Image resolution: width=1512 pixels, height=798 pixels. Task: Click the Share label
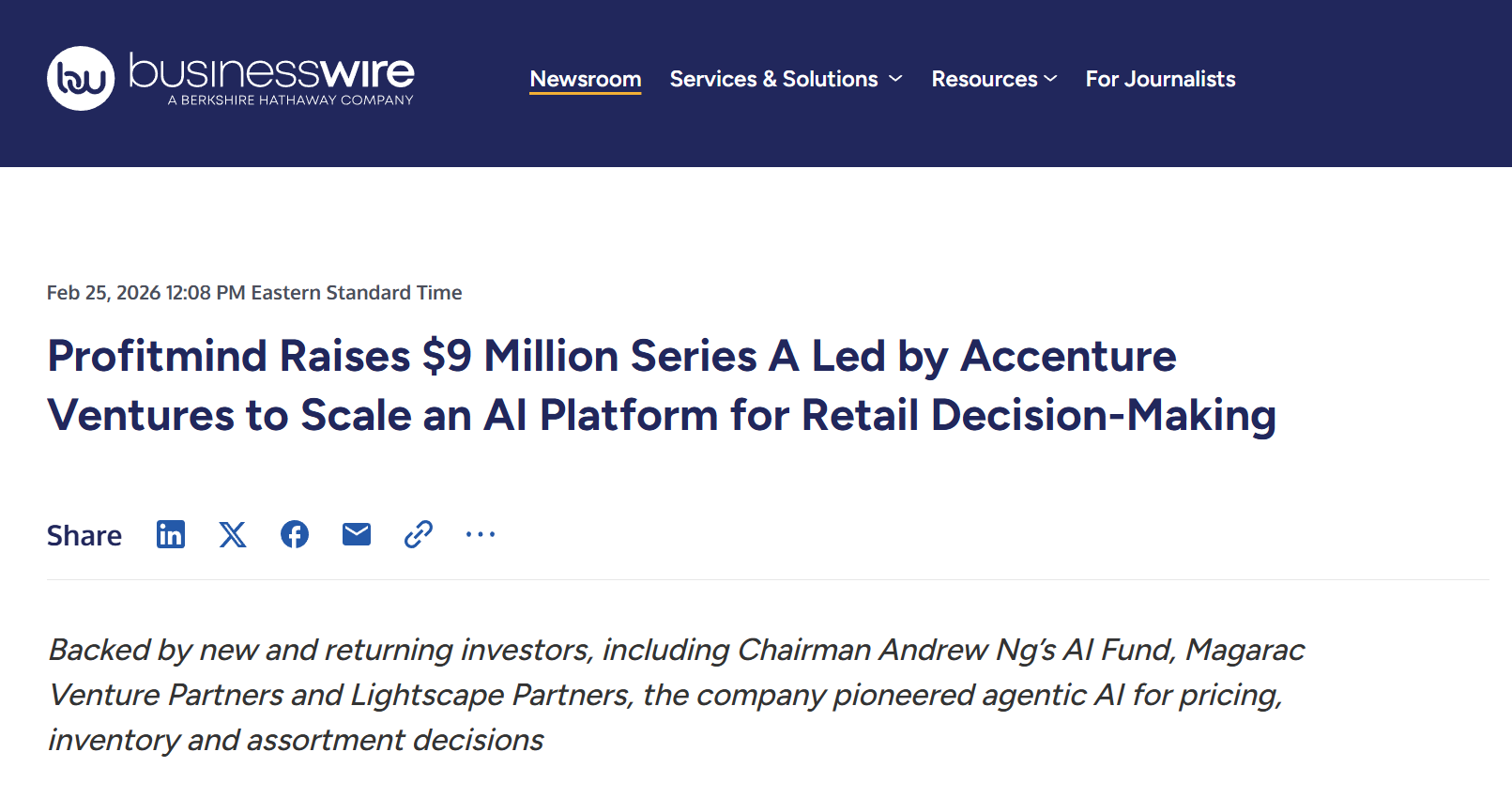(84, 535)
